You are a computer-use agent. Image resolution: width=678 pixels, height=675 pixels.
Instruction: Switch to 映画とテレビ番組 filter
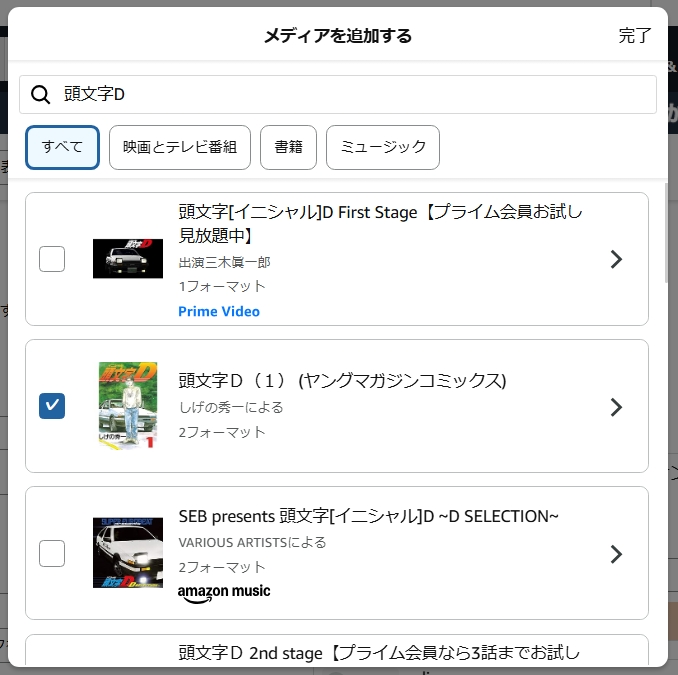(x=180, y=147)
